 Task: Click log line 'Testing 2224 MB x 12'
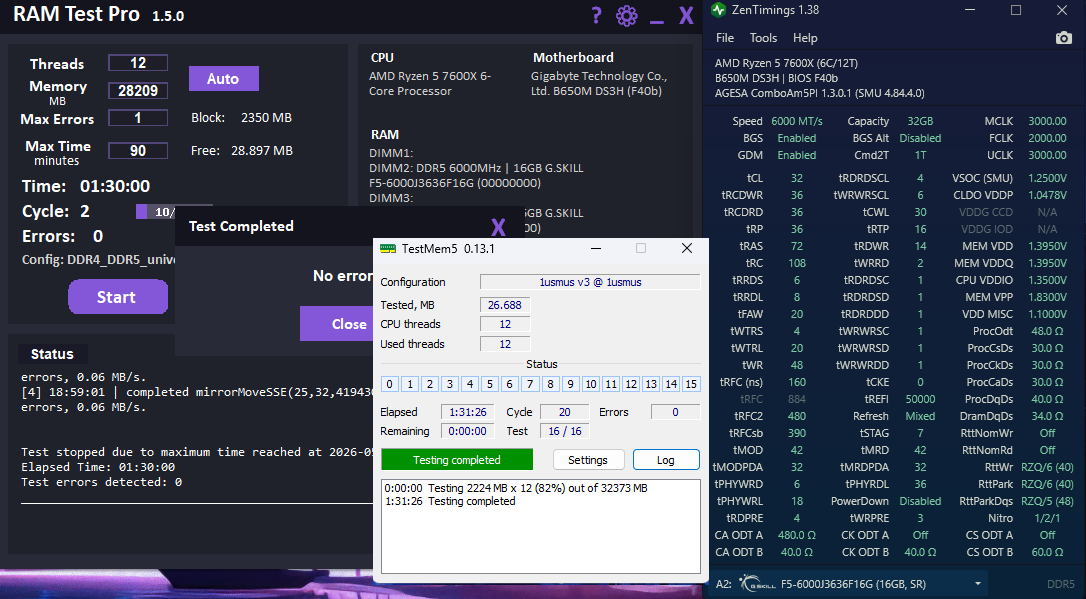(516, 488)
